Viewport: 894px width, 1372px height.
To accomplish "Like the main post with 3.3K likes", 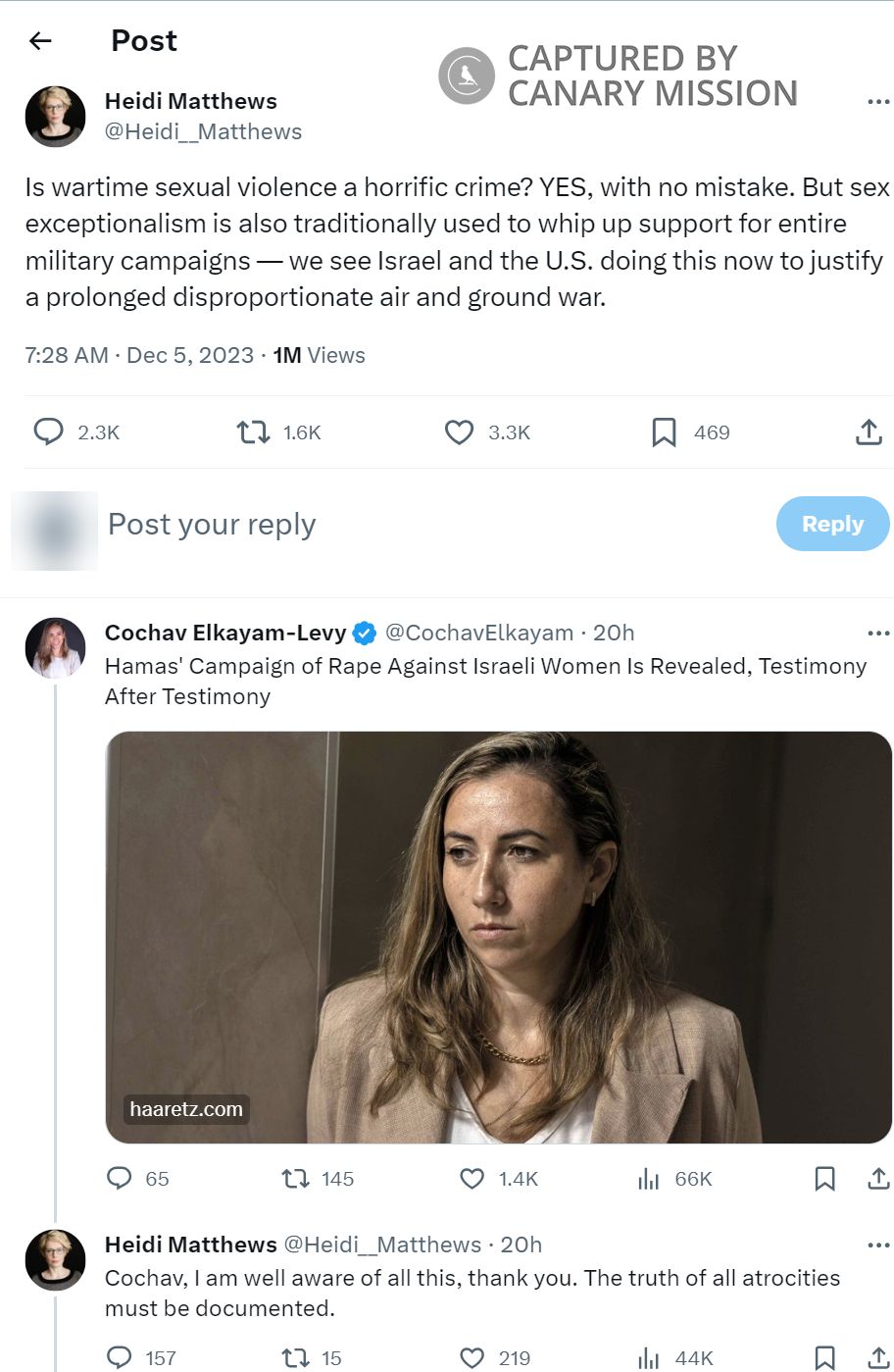I will 459,432.
